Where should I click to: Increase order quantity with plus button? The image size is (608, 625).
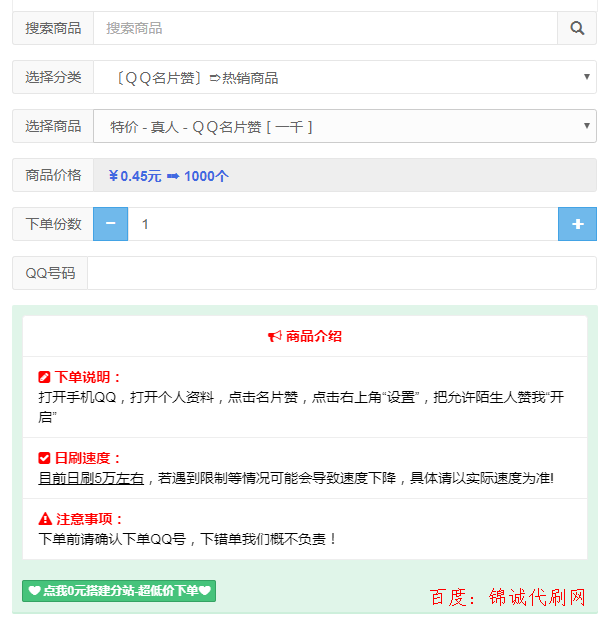click(x=577, y=224)
